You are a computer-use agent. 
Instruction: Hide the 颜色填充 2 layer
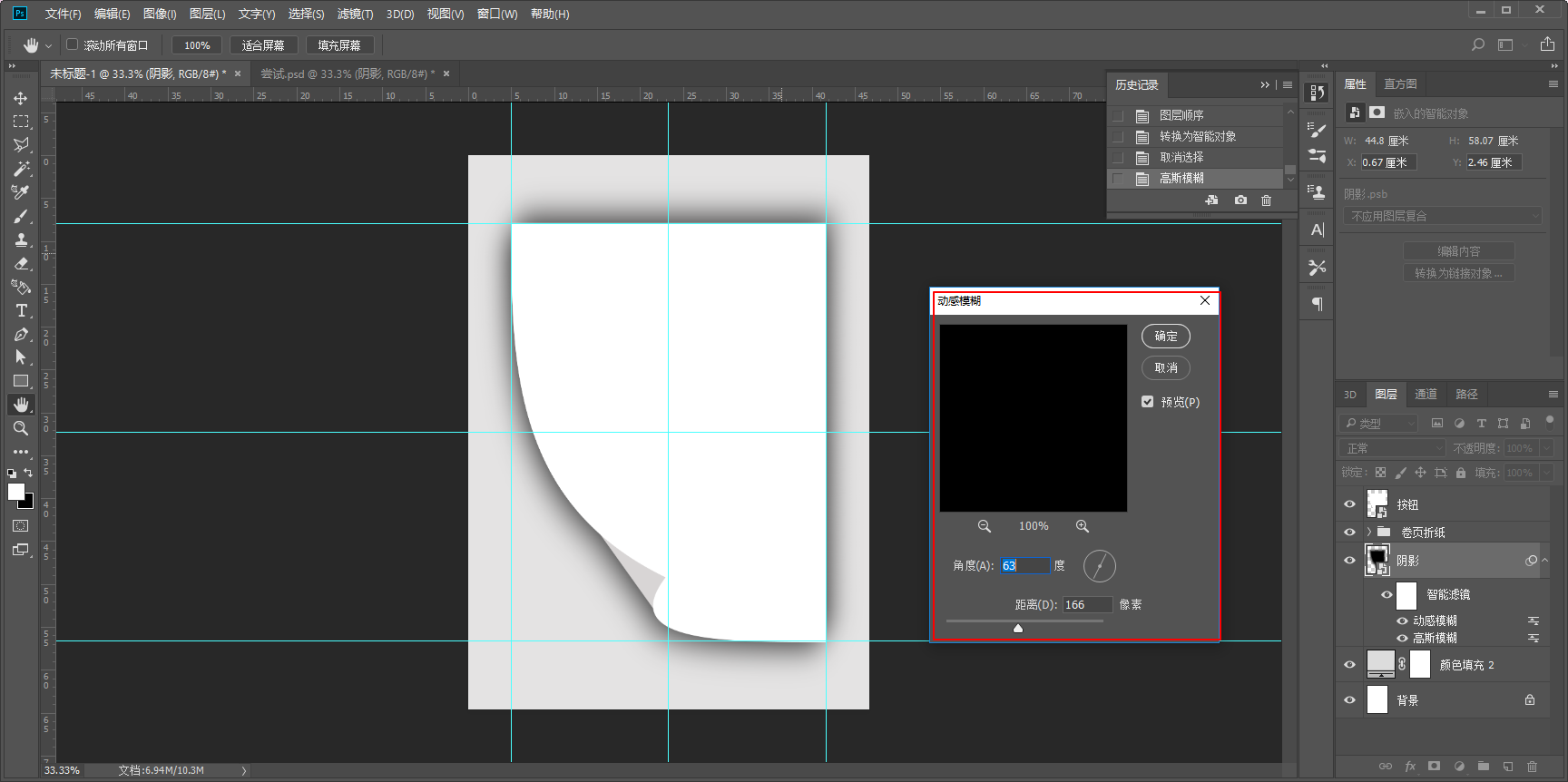coord(1349,665)
